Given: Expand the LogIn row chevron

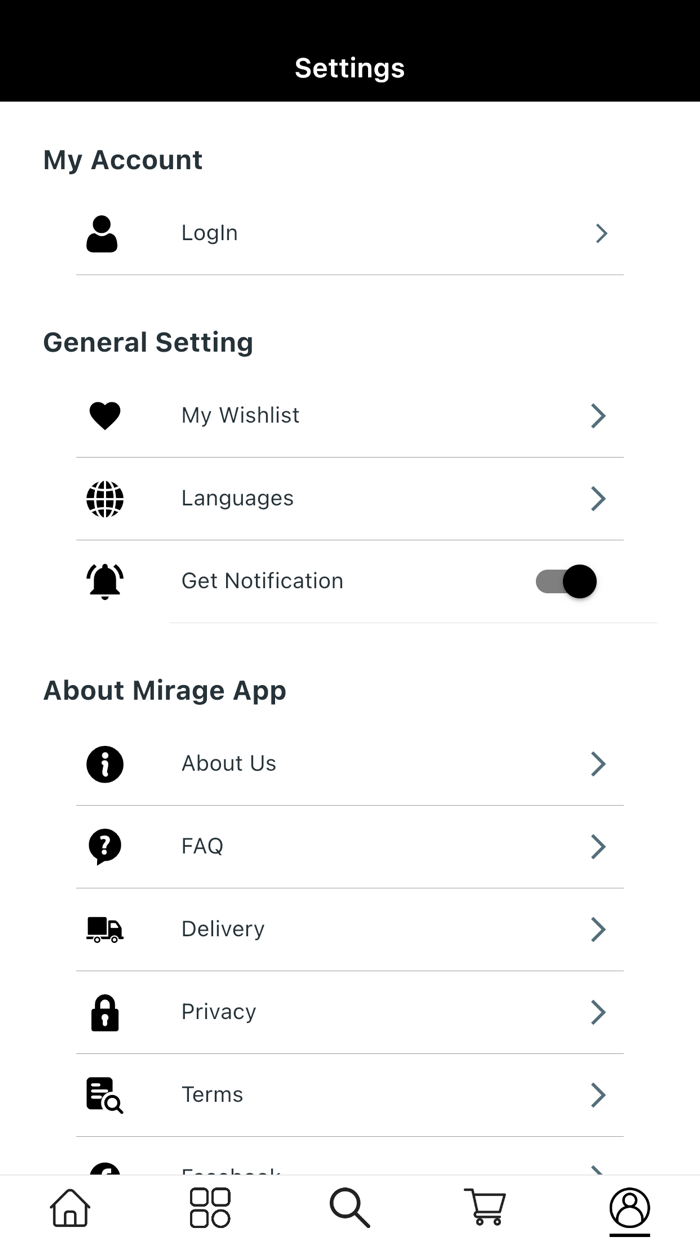Looking at the screenshot, I should point(601,233).
